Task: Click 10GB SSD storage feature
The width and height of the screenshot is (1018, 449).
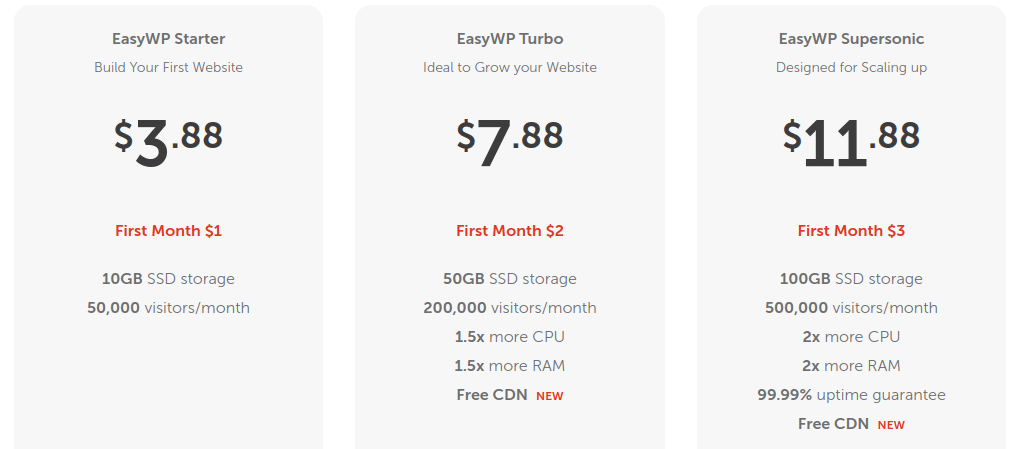Action: click(168, 279)
